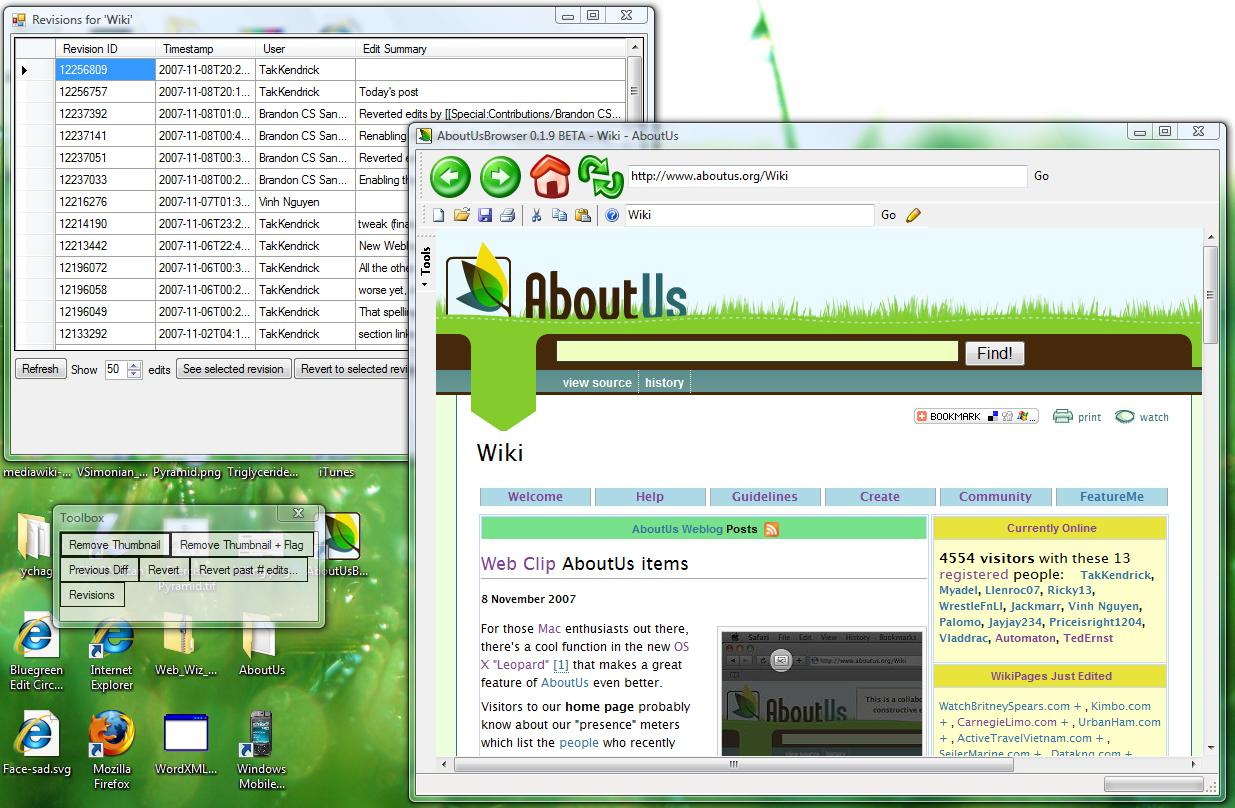Click the Refresh button in Revisions window
Image resolution: width=1235 pixels, height=808 pixels.
click(40, 369)
